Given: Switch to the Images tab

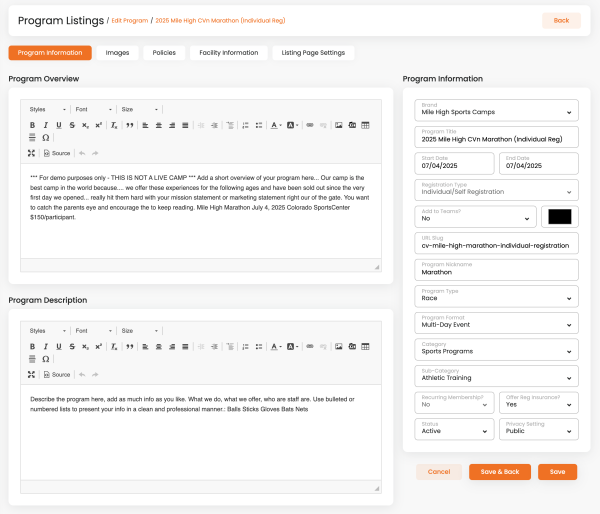Looking at the screenshot, I should coord(117,53).
